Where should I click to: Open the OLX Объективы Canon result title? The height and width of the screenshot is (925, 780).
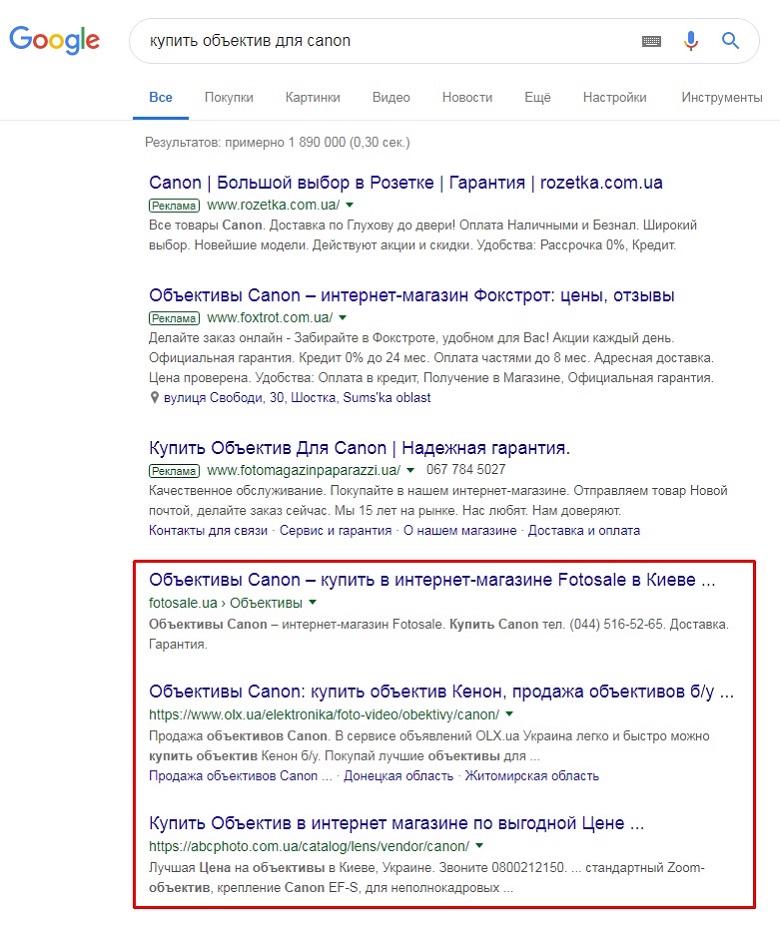pyautogui.click(x=441, y=691)
